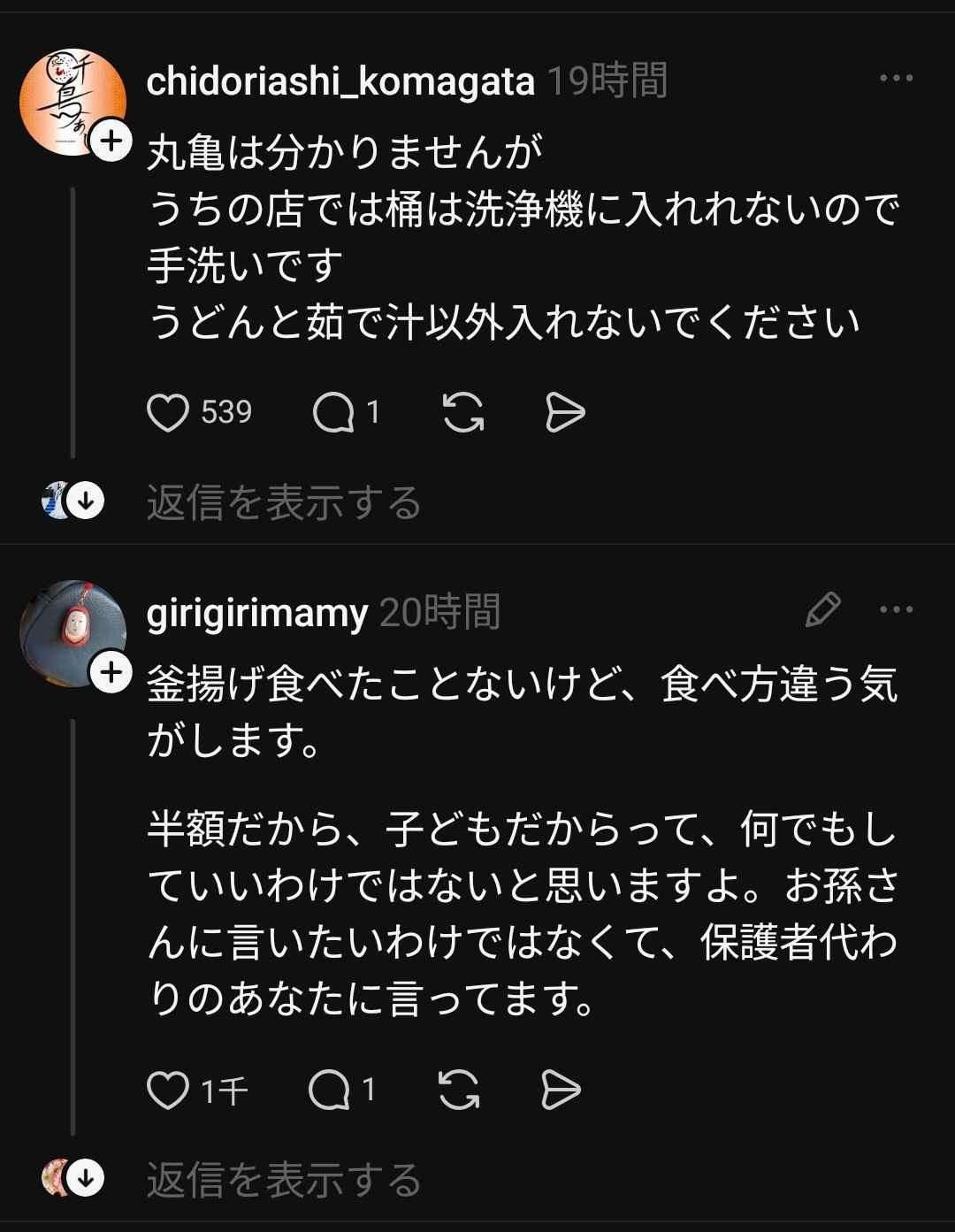Open the 539 likes count

[x=226, y=413]
